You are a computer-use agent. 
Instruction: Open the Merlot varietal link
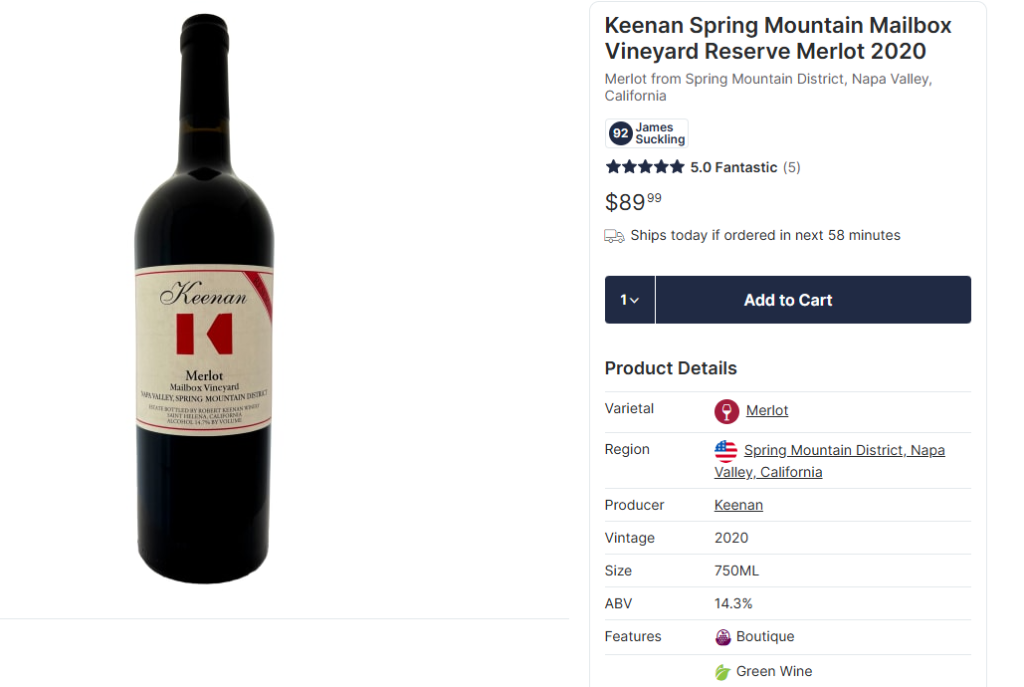click(768, 410)
